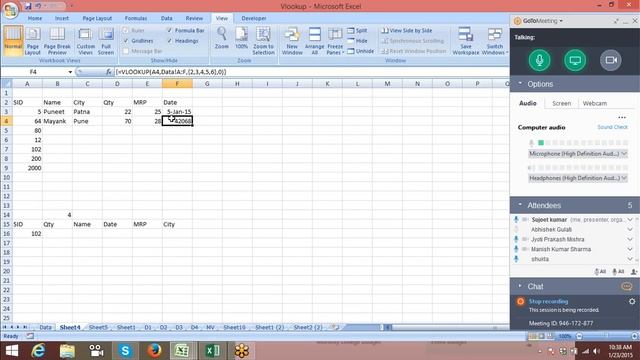Screen dimensions: 640x360
Task: Click Zoom to Selection
Action: point(263,40)
